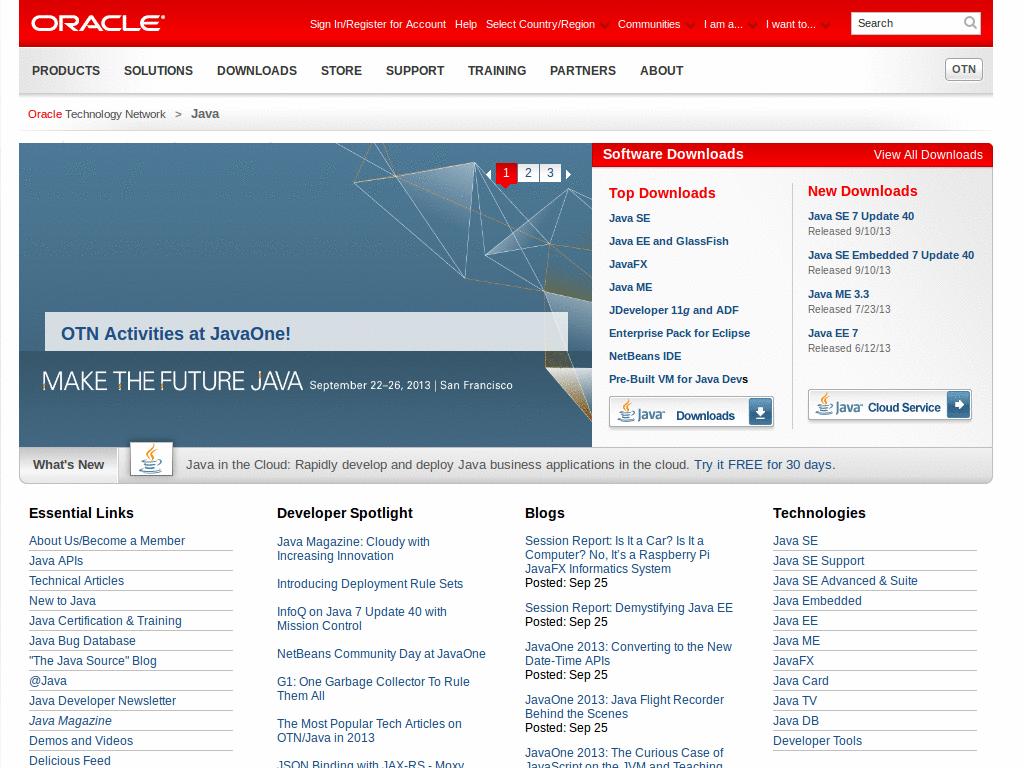Open Java Embedded technology link

817,601
